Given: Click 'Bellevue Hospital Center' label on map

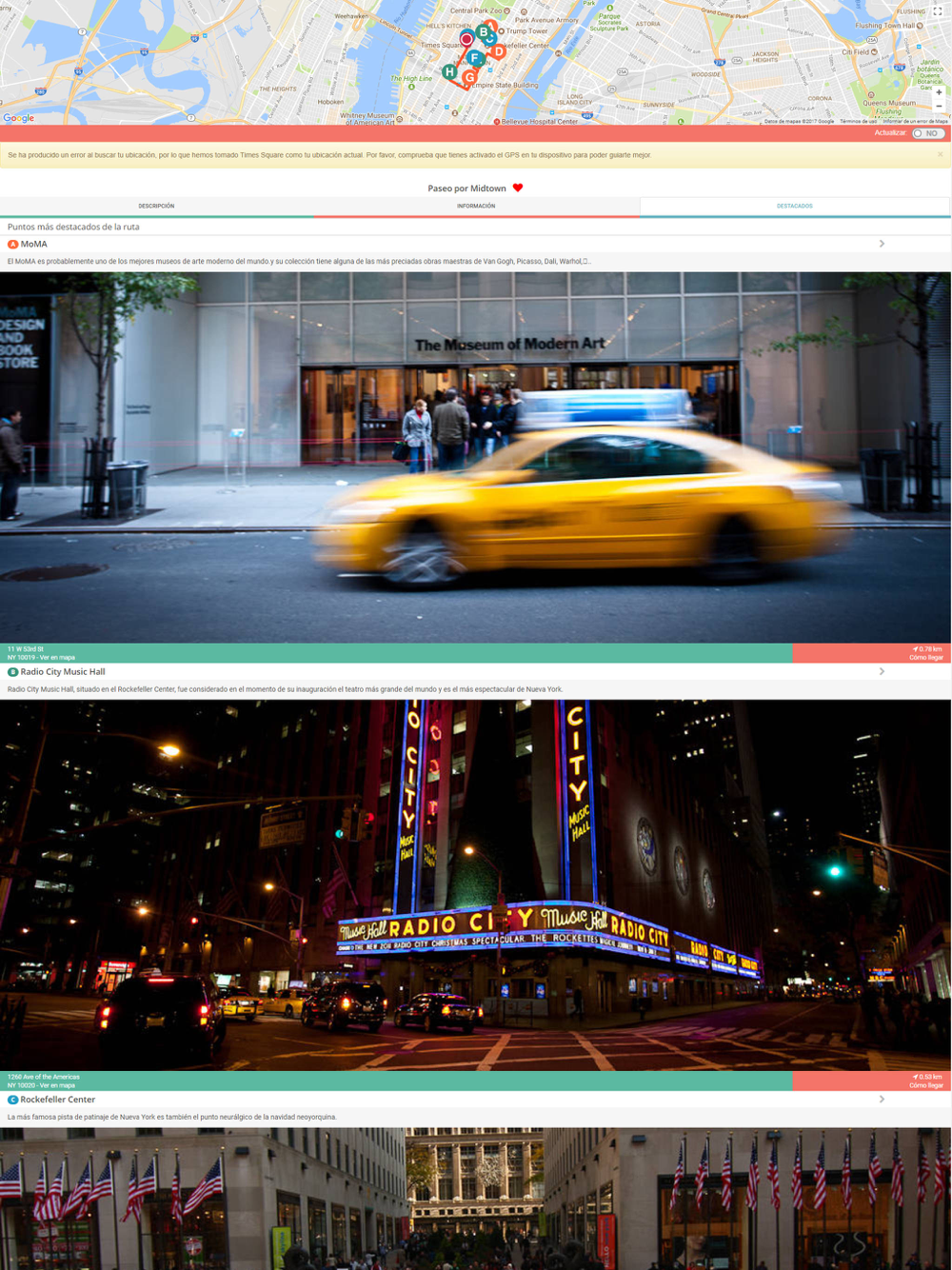Looking at the screenshot, I should coord(540,121).
